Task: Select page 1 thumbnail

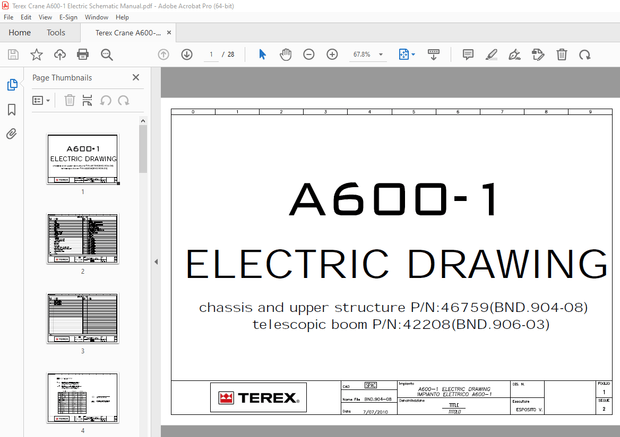Action: pos(83,159)
